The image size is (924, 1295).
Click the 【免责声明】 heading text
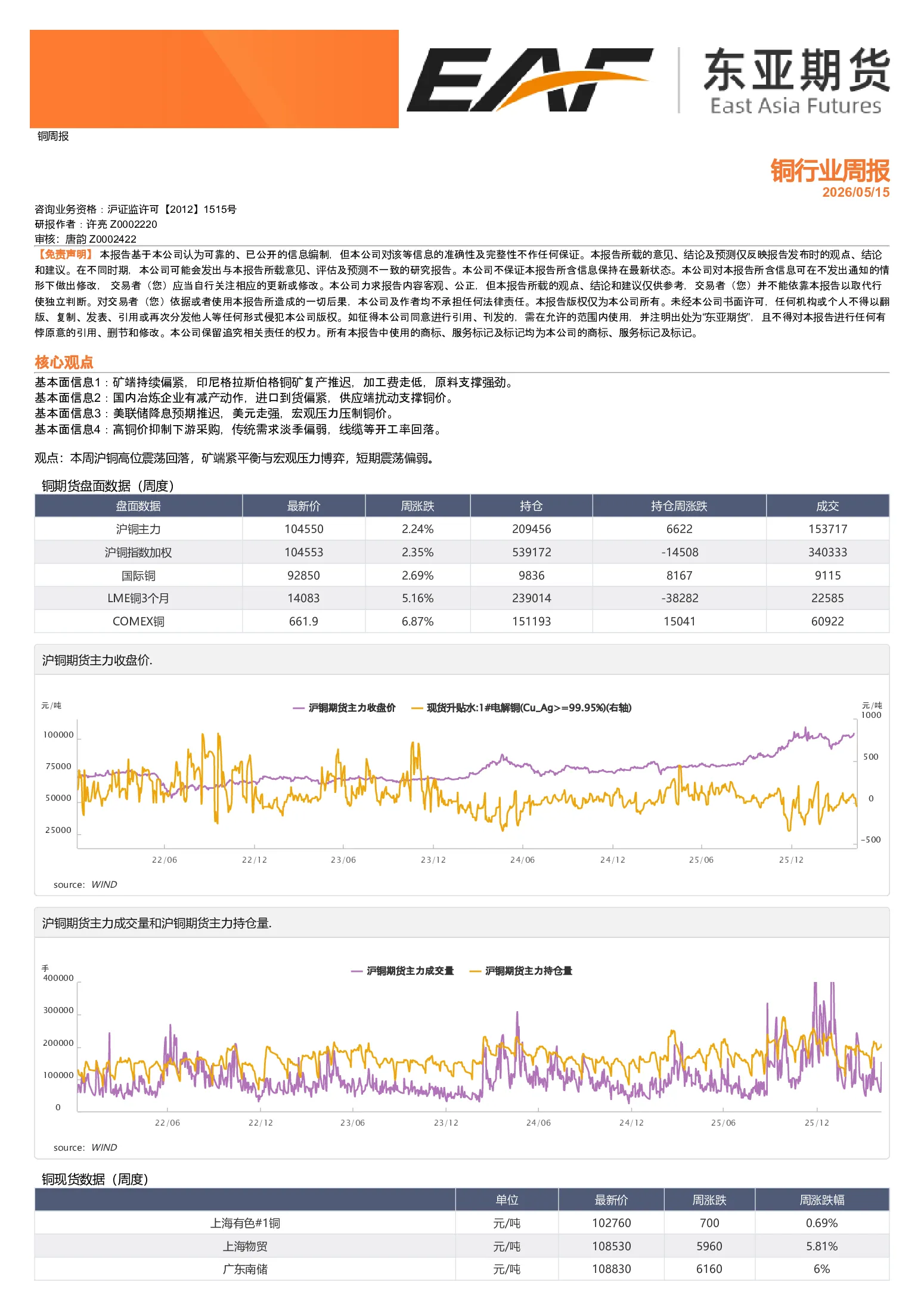click(x=65, y=255)
